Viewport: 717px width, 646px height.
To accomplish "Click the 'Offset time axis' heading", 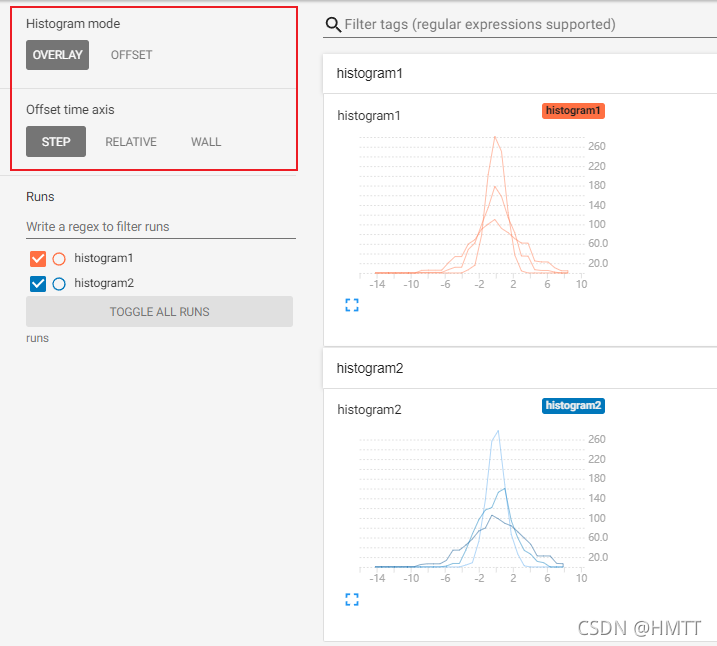I will tap(70, 110).
